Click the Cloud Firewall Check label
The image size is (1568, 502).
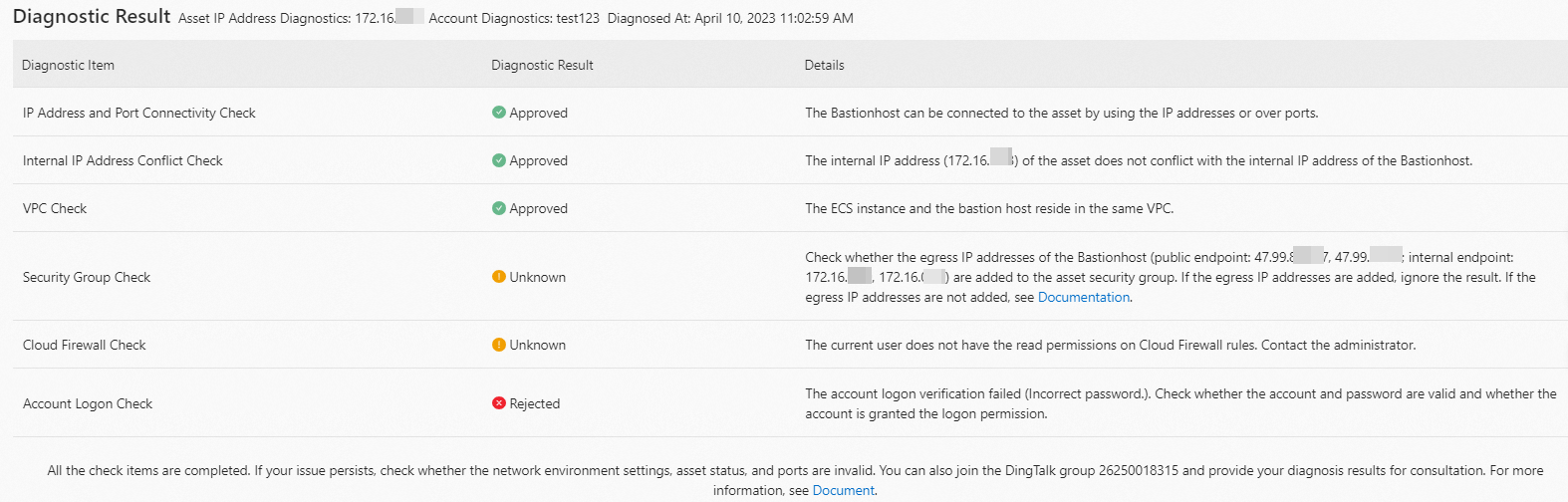click(84, 345)
